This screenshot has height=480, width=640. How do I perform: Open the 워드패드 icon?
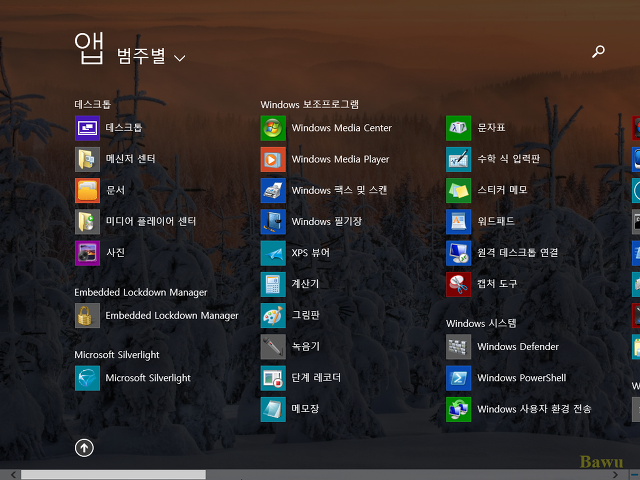point(458,222)
